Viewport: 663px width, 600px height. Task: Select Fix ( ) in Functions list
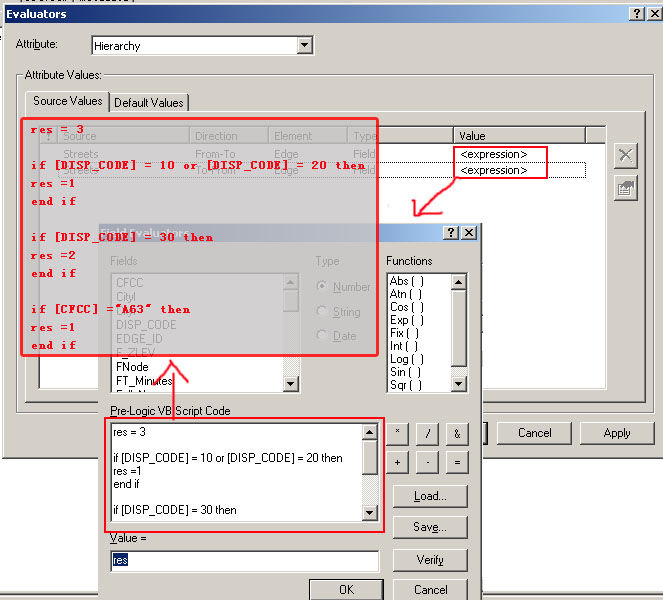(x=404, y=333)
